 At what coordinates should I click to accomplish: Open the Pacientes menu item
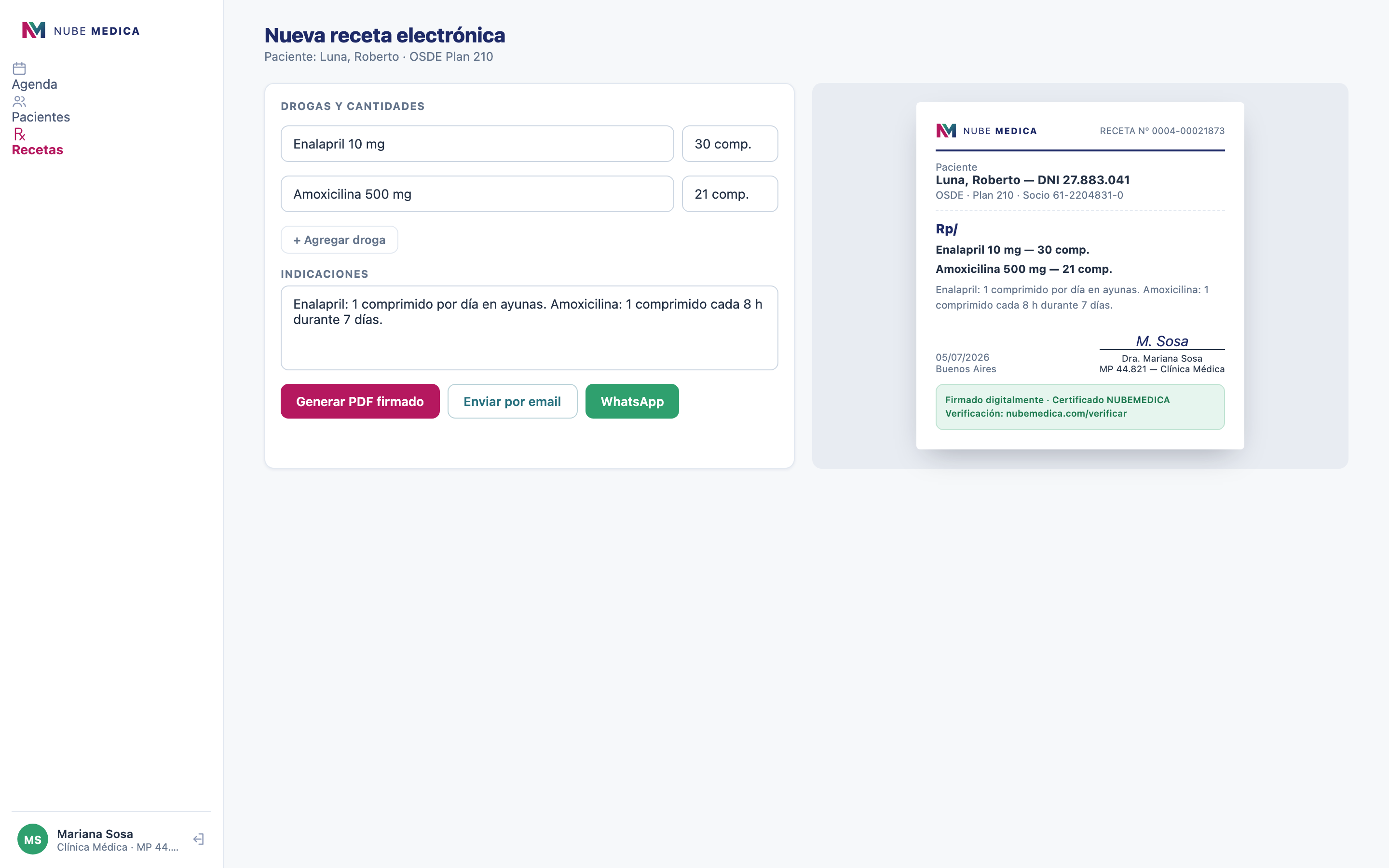click(41, 117)
